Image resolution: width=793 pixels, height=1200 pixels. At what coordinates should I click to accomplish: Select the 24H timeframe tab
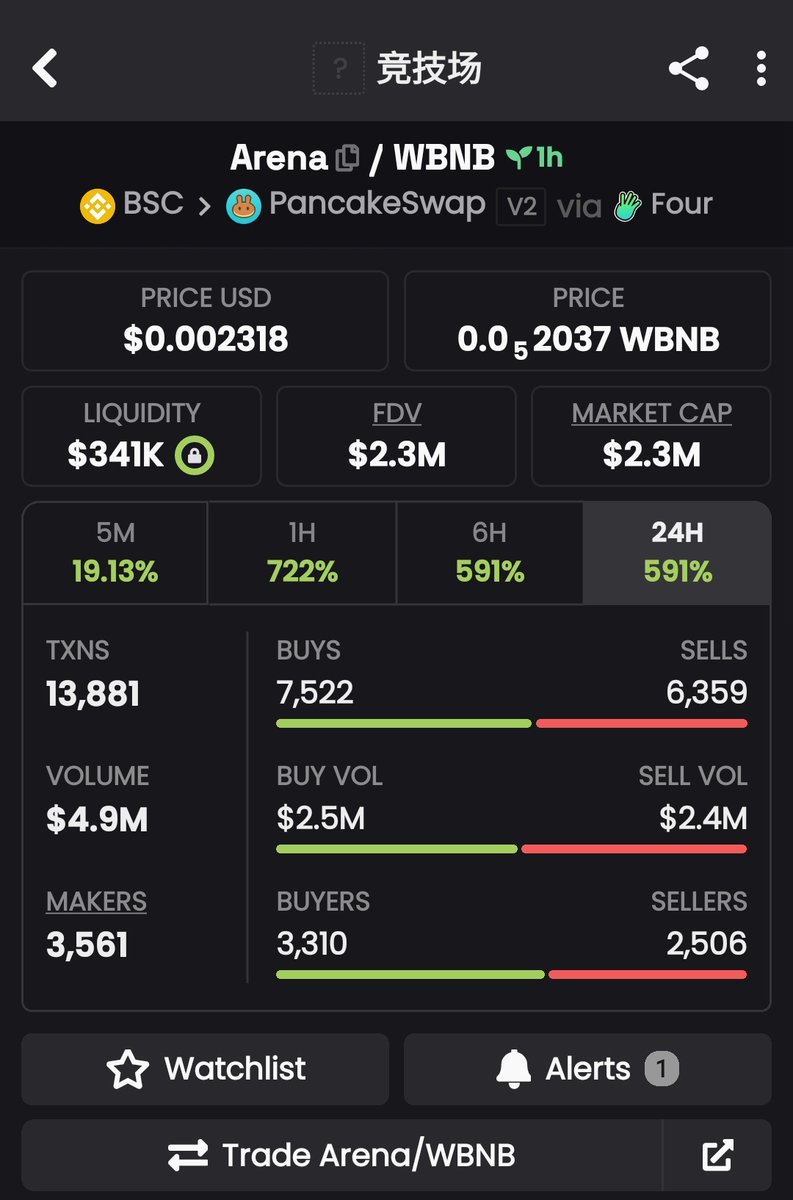click(x=677, y=553)
